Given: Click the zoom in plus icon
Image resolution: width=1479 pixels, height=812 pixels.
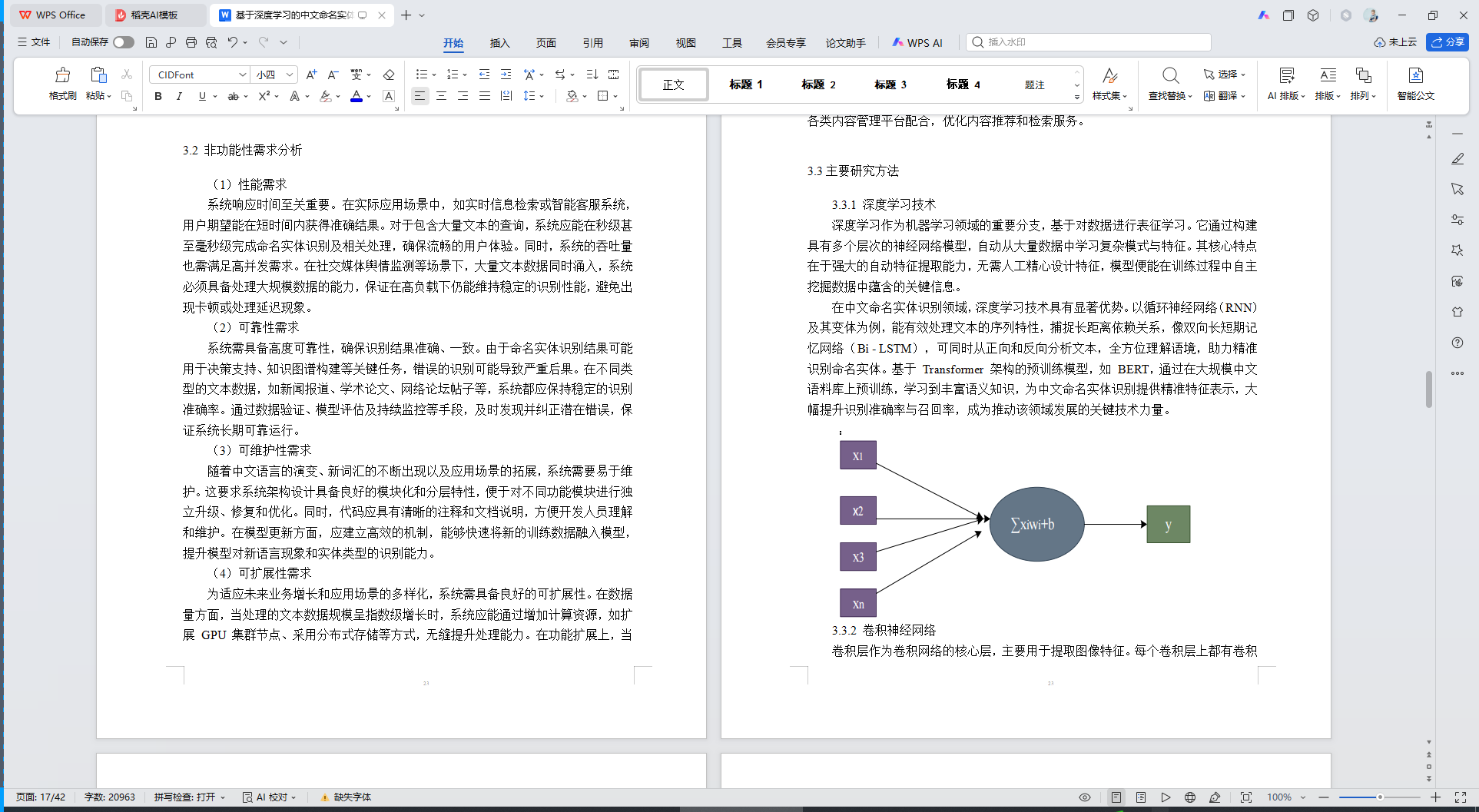Looking at the screenshot, I should click(x=1435, y=797).
